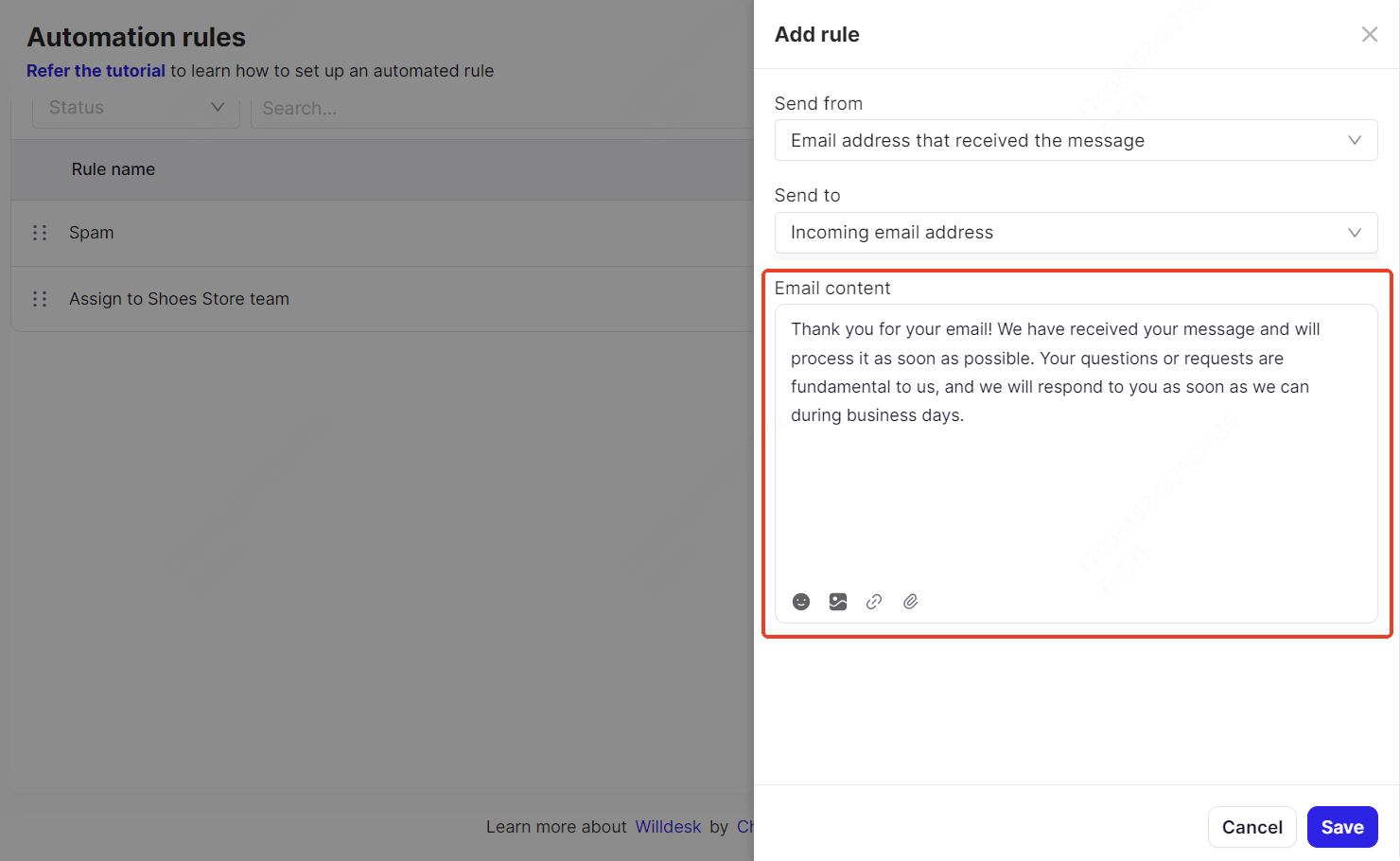Click the Send to field label
Image resolution: width=1400 pixels, height=861 pixels.
[x=807, y=195]
